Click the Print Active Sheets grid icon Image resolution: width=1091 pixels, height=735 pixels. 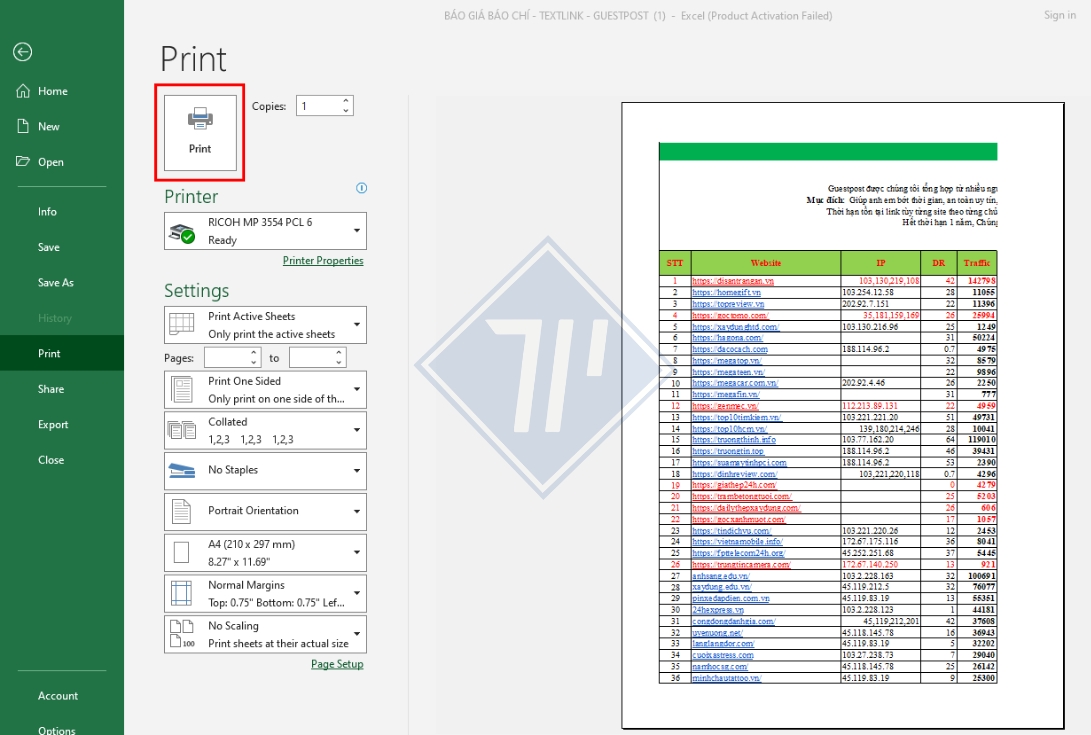(182, 324)
